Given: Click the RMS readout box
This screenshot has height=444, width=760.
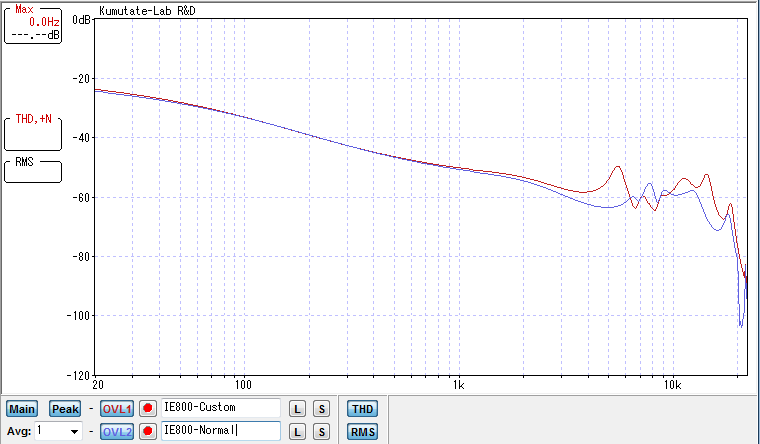Looking at the screenshot, I should click(x=33, y=171).
